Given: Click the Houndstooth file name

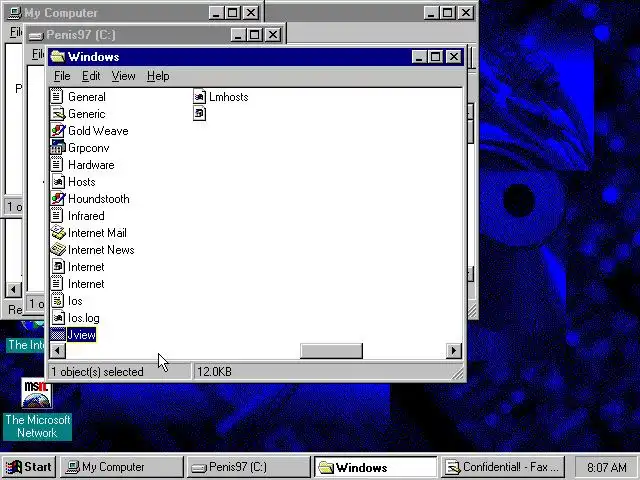Looking at the screenshot, I should (x=98, y=199).
